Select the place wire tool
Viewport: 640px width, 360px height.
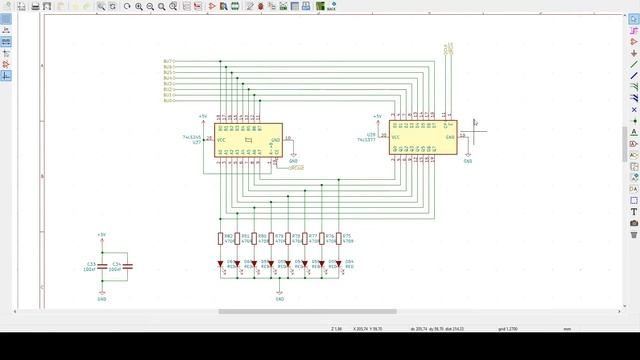point(633,64)
